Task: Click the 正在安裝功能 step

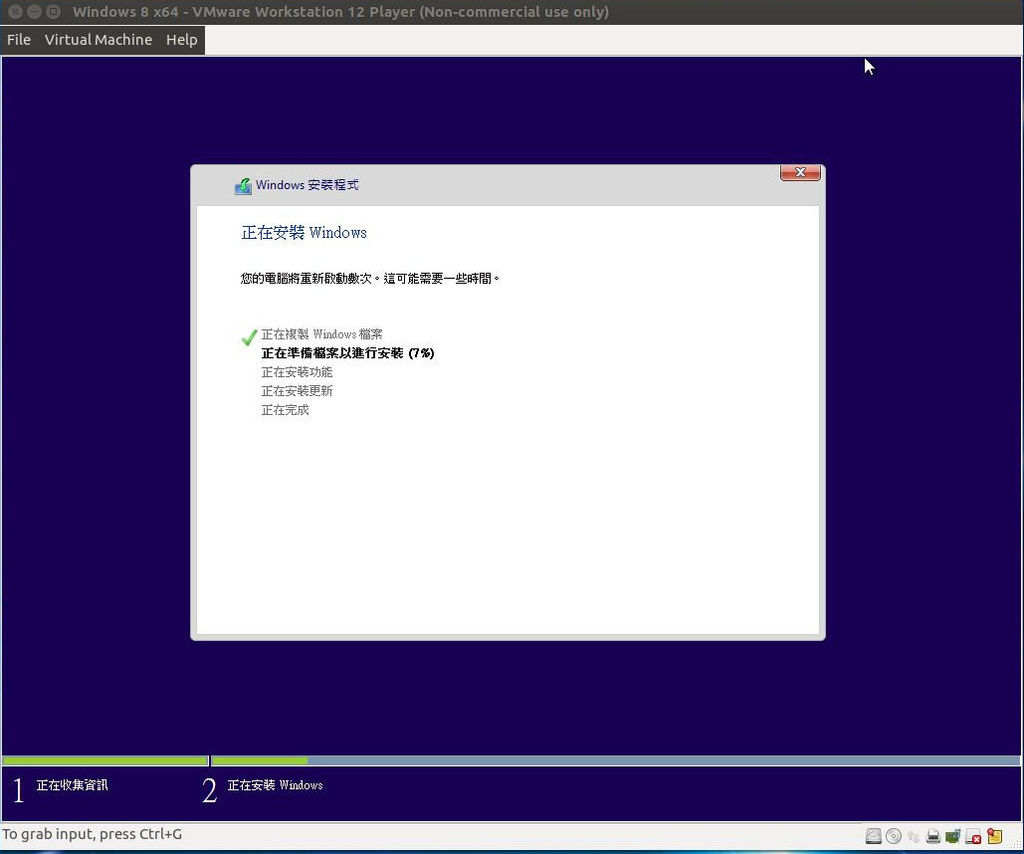Action: pyautogui.click(x=296, y=372)
